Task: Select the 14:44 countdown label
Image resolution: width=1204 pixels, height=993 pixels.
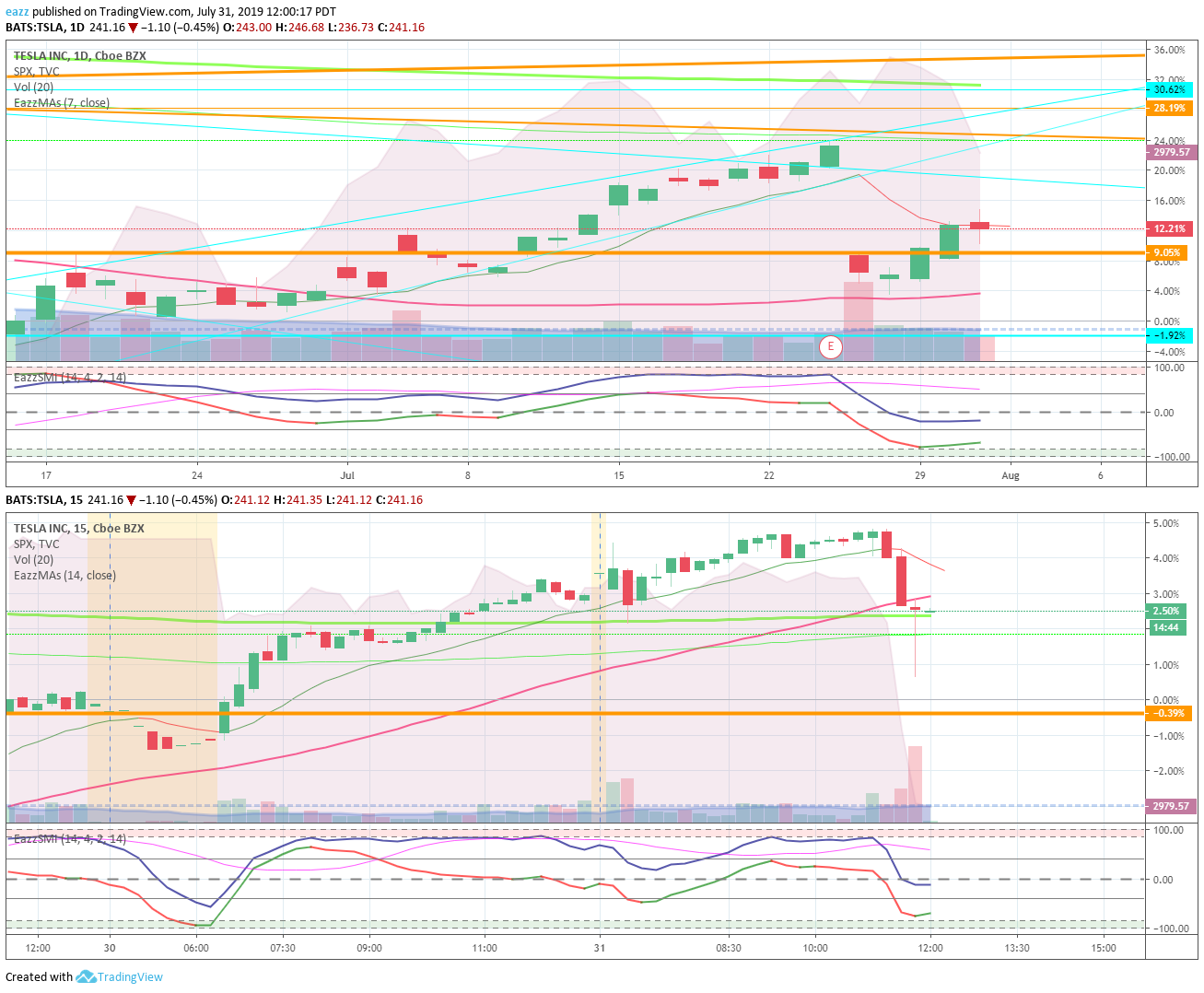Action: pyautogui.click(x=1166, y=627)
